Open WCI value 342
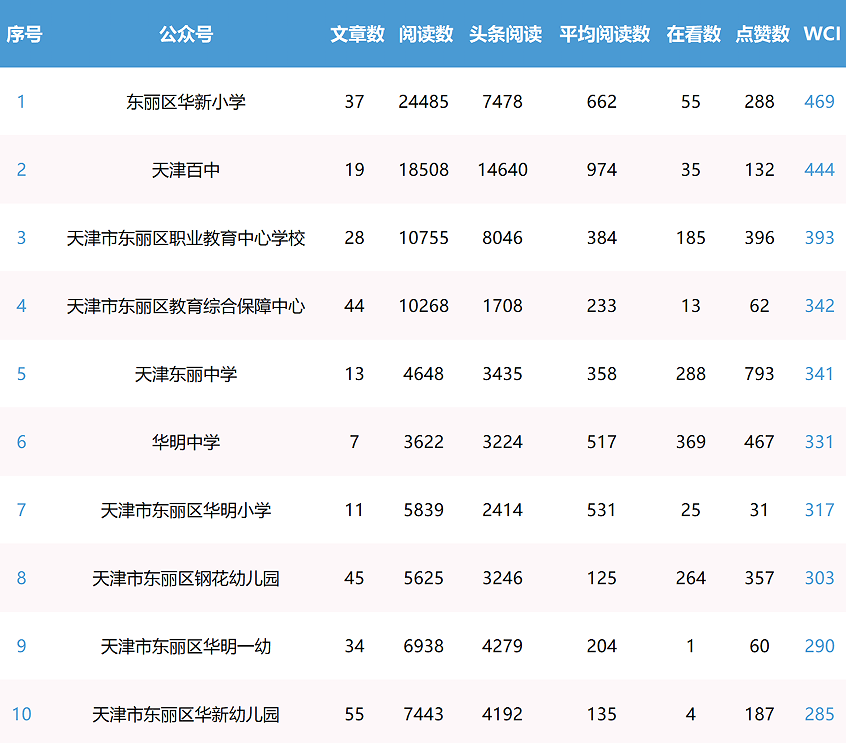 pyautogui.click(x=819, y=306)
